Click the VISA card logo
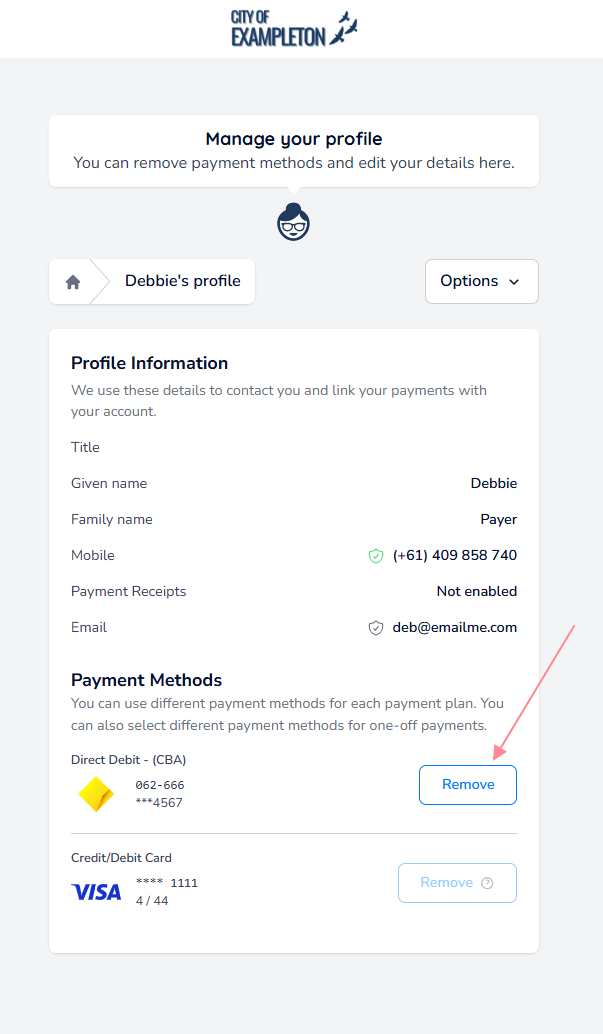Viewport: 603px width, 1034px height. point(96,891)
